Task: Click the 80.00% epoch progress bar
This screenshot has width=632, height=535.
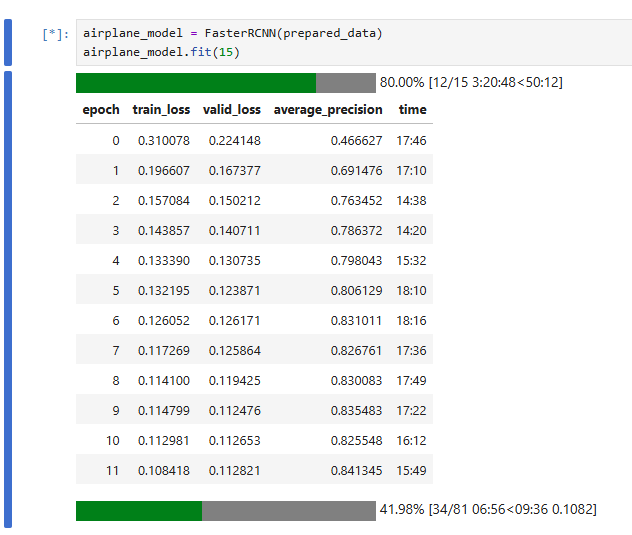Action: click(226, 83)
